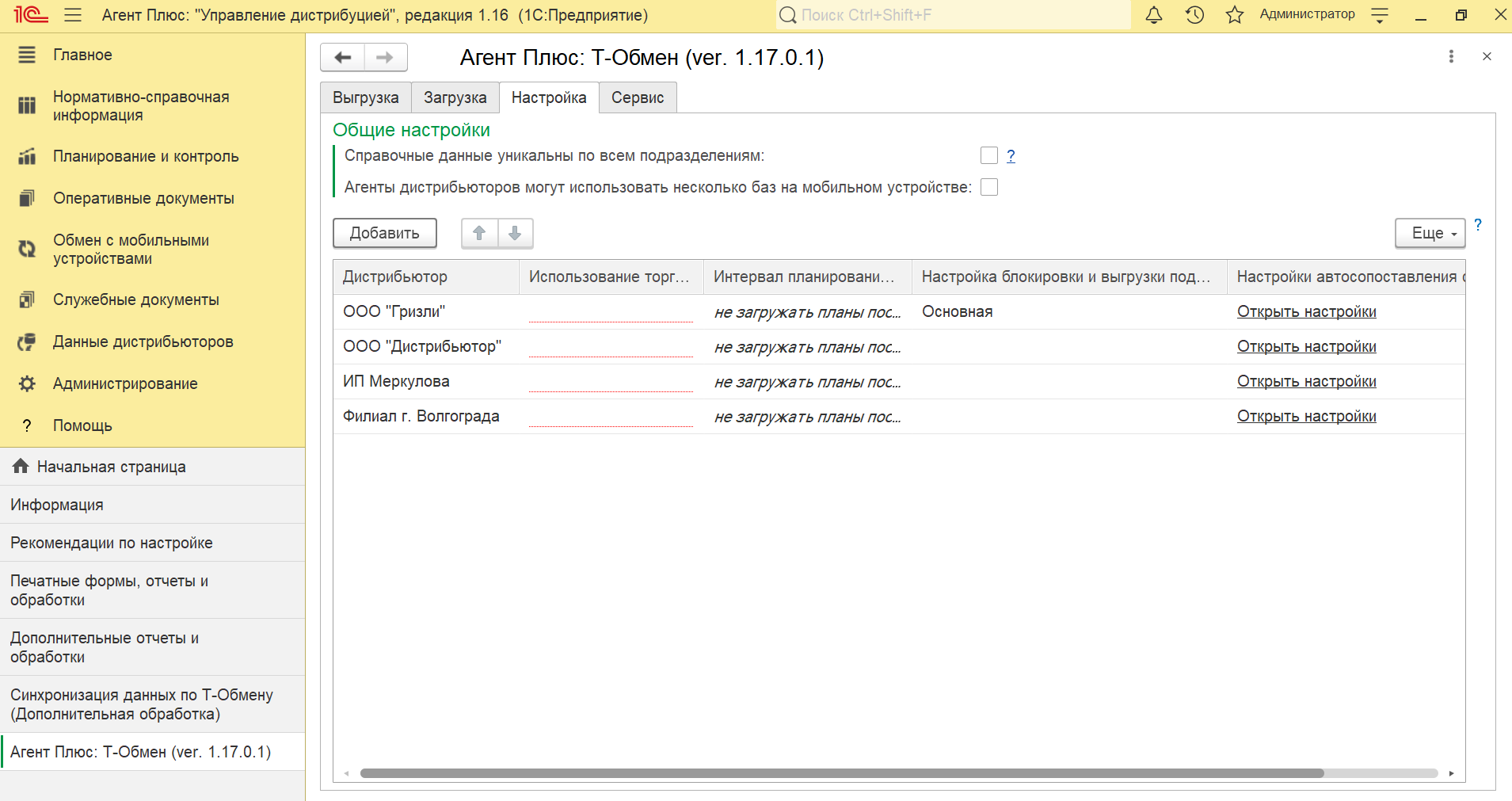
Task: Open Нормативно-справочная информация section icon
Action: coord(27,105)
